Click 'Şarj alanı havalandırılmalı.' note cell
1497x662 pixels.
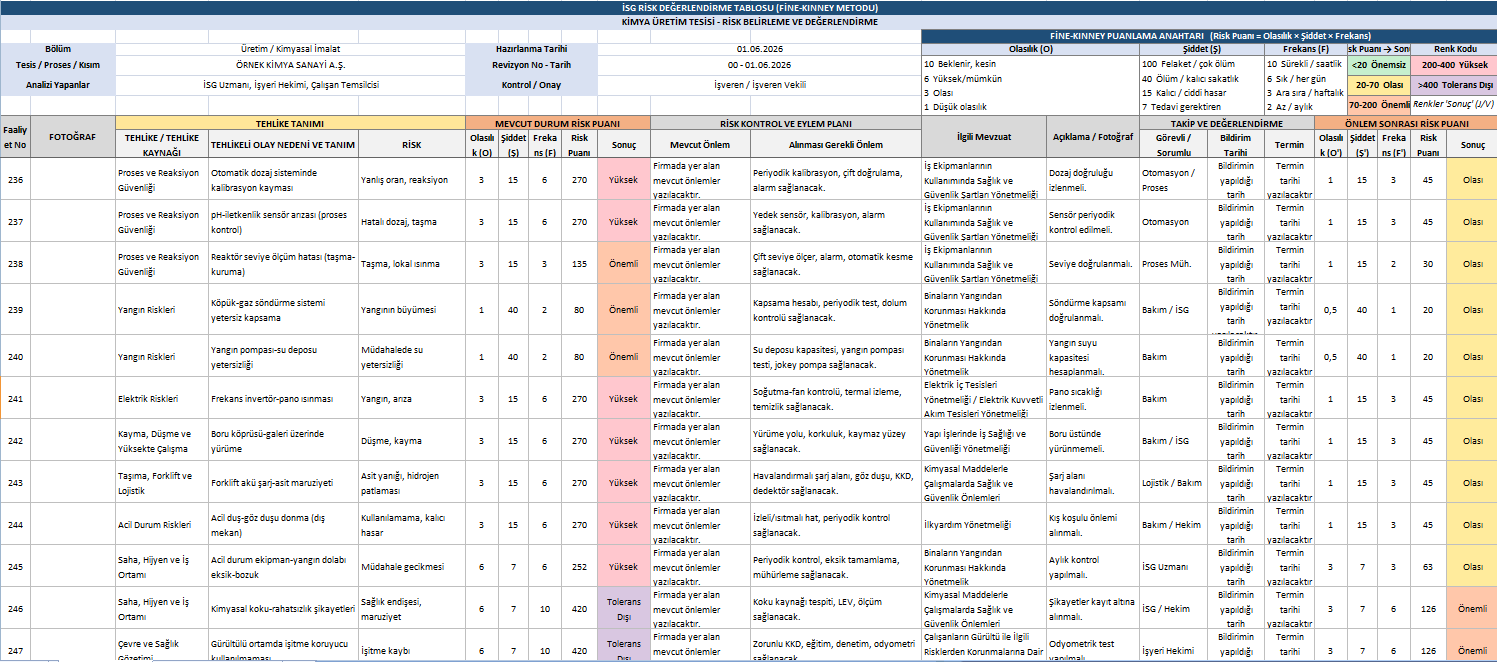[x=1093, y=482]
